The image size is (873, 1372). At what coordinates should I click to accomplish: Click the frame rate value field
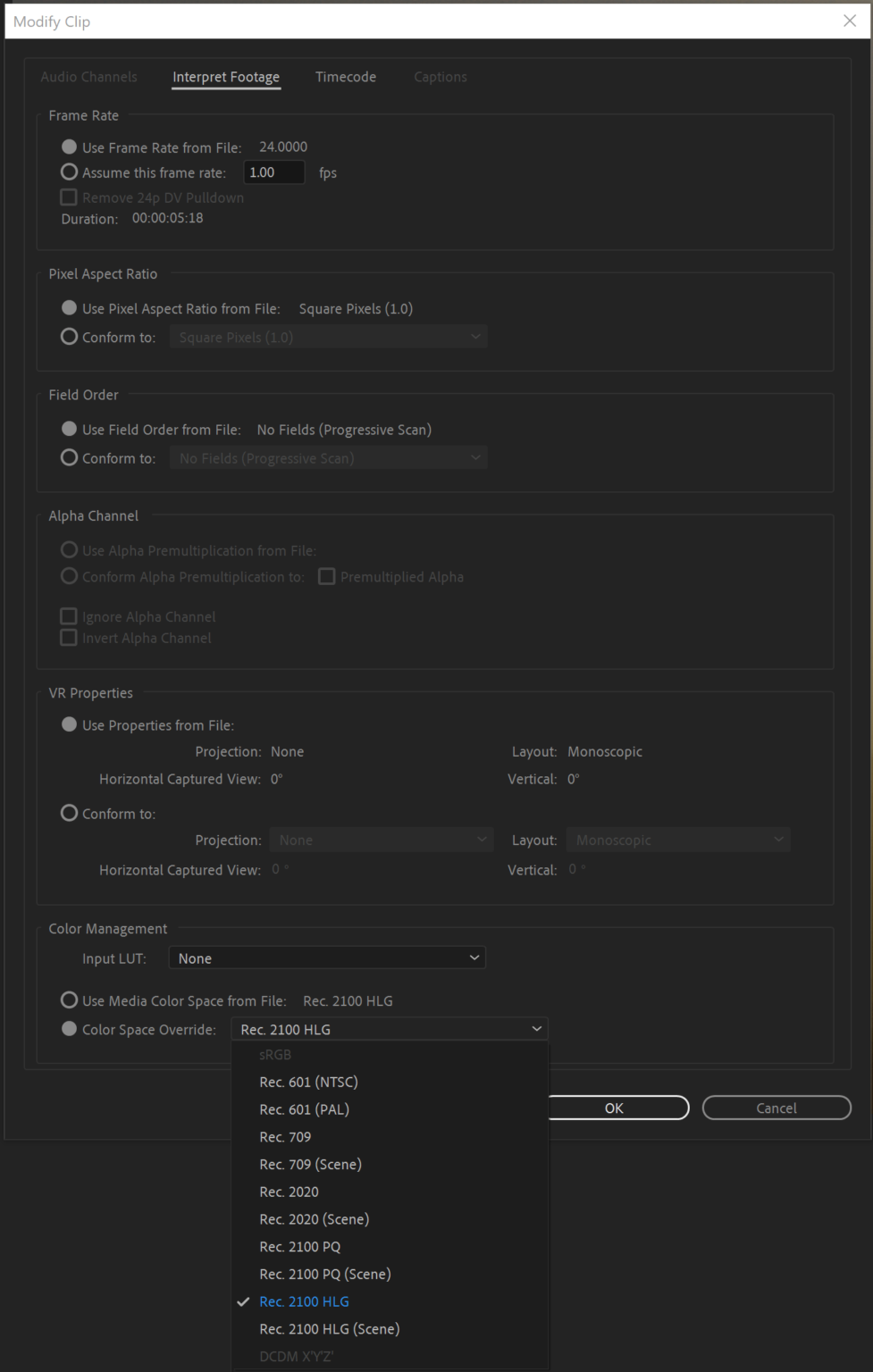(x=273, y=171)
